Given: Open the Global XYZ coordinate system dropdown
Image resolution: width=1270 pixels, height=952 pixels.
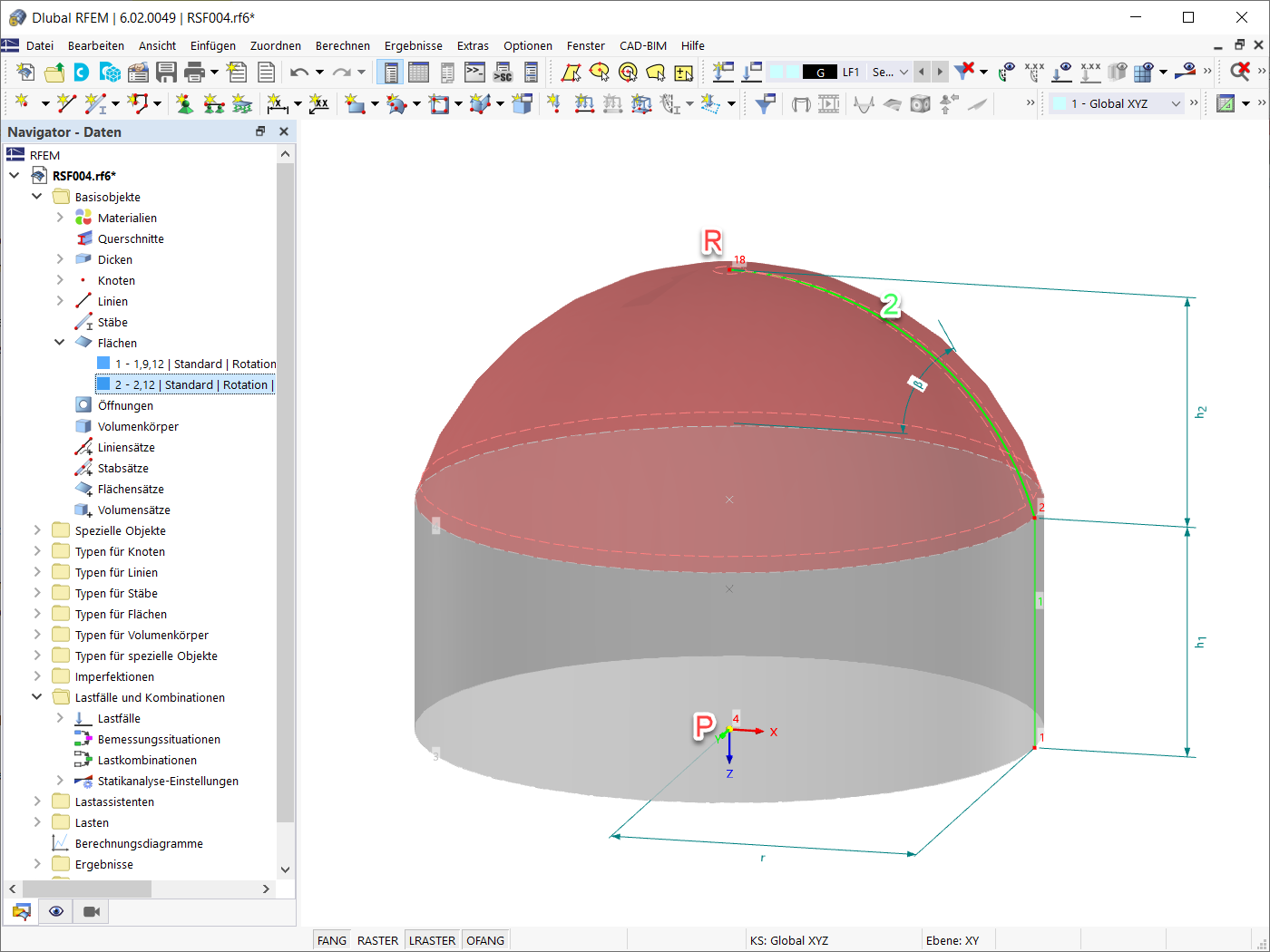Looking at the screenshot, I should click(1176, 103).
